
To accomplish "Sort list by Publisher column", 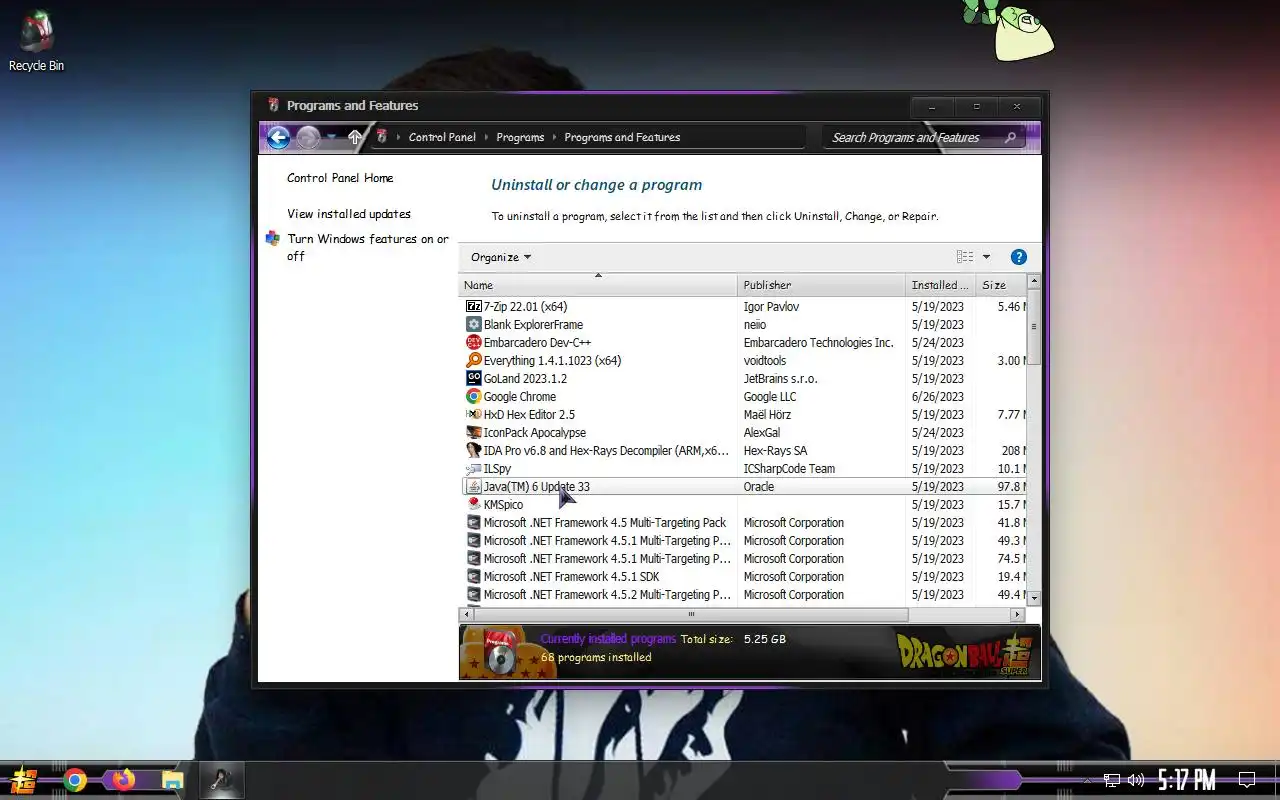I will (822, 285).
